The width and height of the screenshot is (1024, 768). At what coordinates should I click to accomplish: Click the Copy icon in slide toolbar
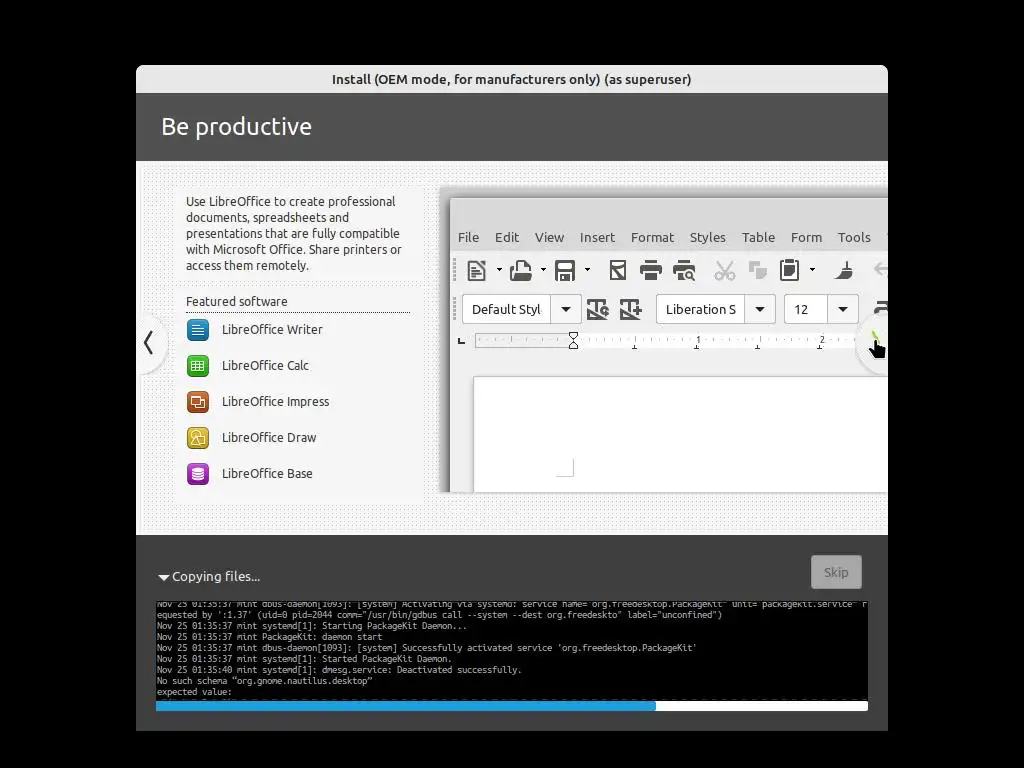[x=758, y=270]
